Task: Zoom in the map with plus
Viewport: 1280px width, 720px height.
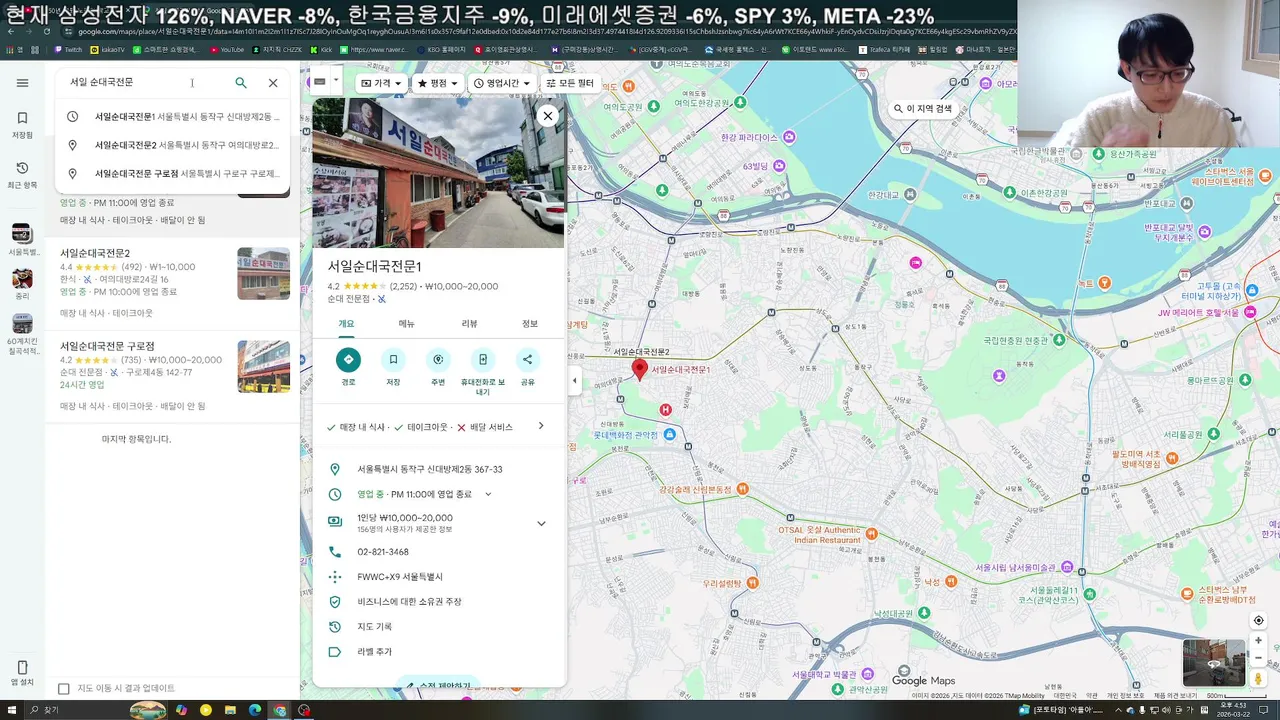Action: (x=1258, y=641)
